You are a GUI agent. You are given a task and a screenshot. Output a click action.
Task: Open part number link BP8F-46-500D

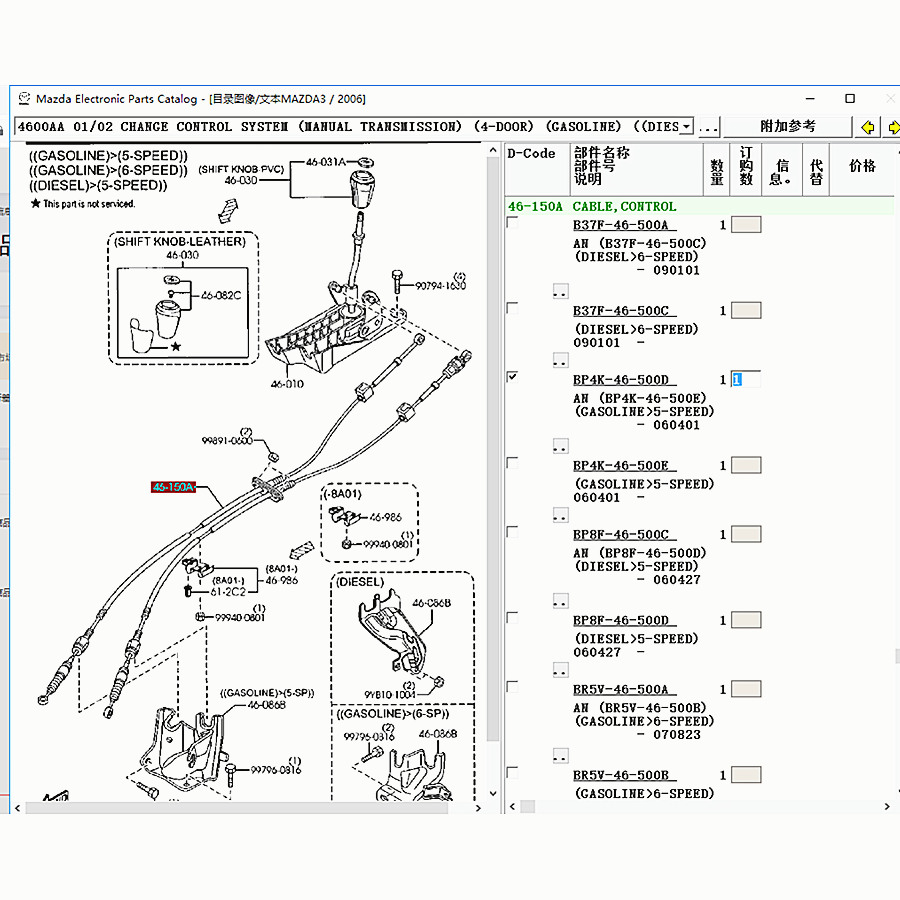(x=624, y=620)
